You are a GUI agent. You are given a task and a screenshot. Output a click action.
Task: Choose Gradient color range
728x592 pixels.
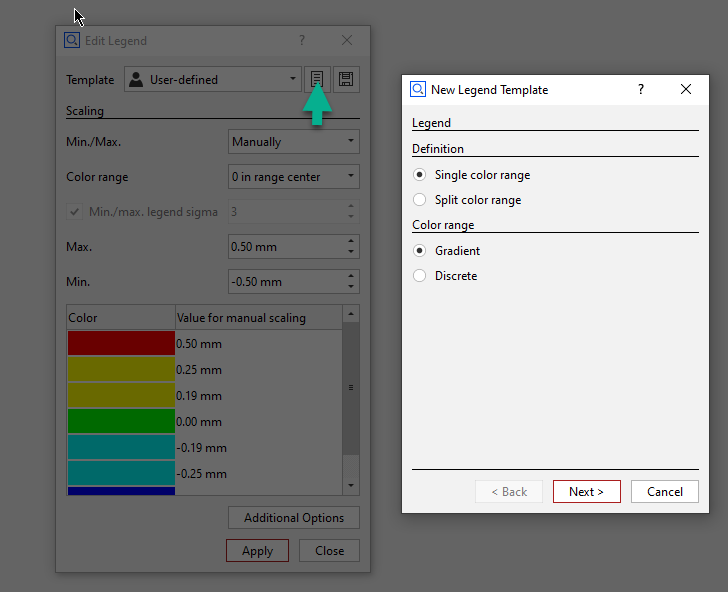(420, 251)
